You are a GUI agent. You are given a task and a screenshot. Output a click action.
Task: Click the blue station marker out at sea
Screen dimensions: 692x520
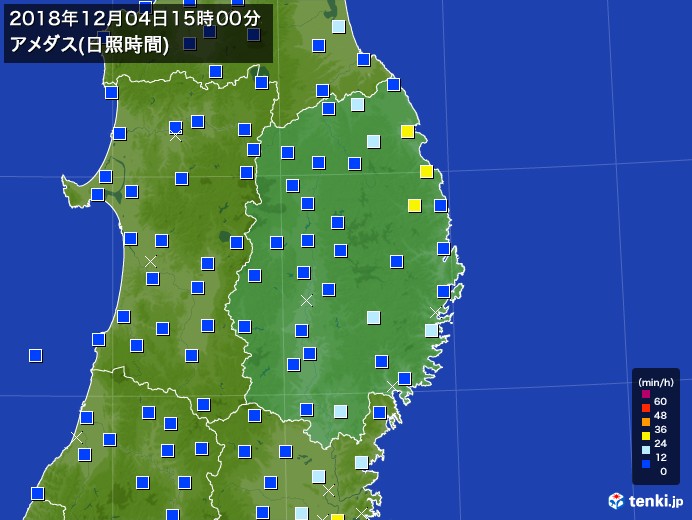(x=35, y=355)
